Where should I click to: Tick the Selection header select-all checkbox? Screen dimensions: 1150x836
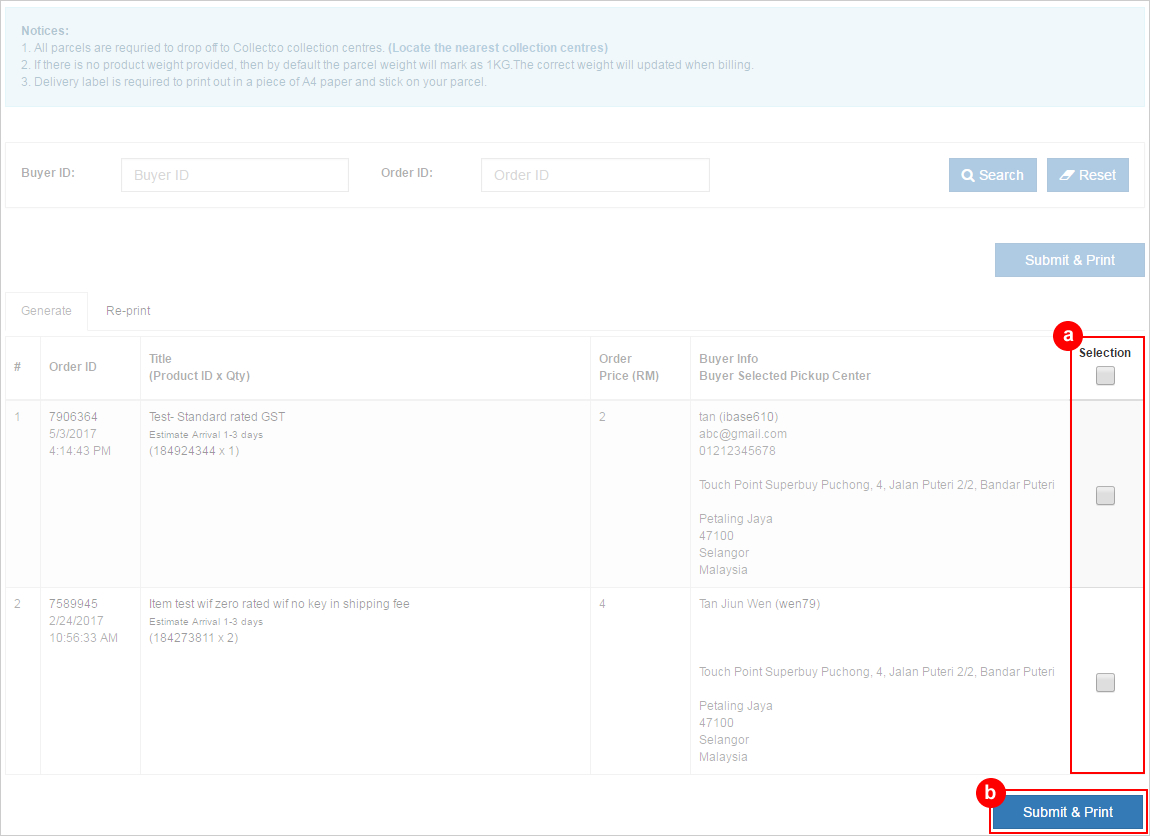tap(1105, 376)
